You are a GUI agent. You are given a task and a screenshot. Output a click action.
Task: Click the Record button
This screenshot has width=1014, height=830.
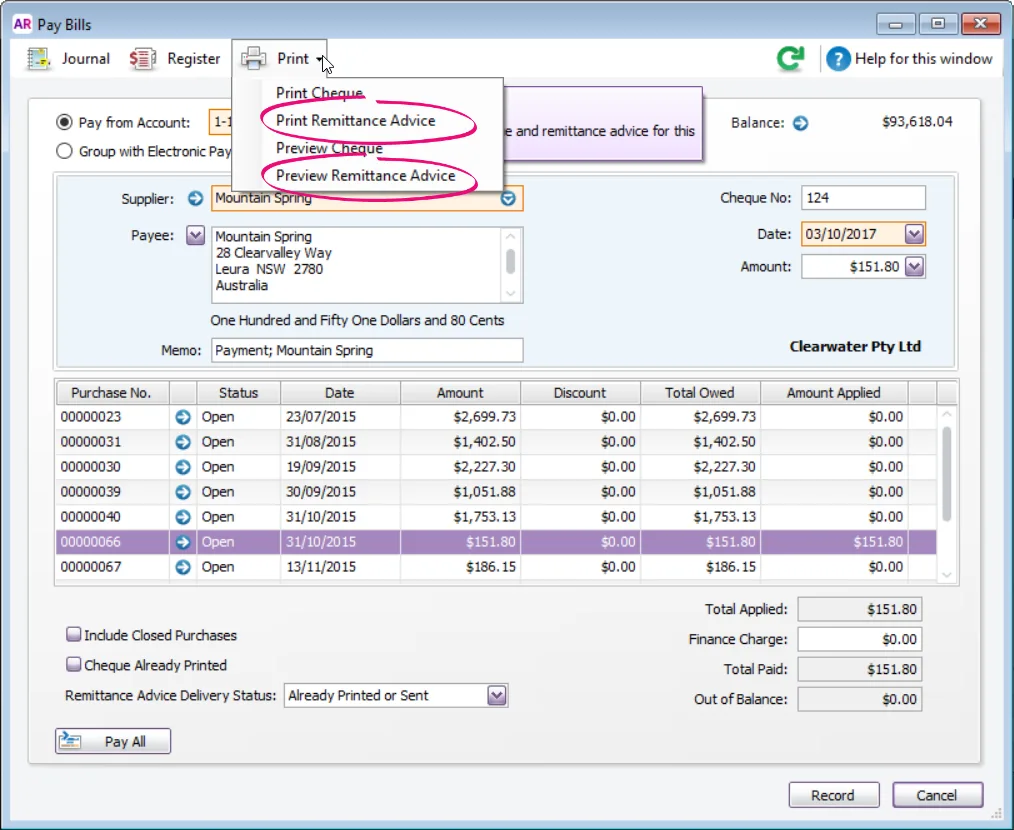tap(834, 795)
